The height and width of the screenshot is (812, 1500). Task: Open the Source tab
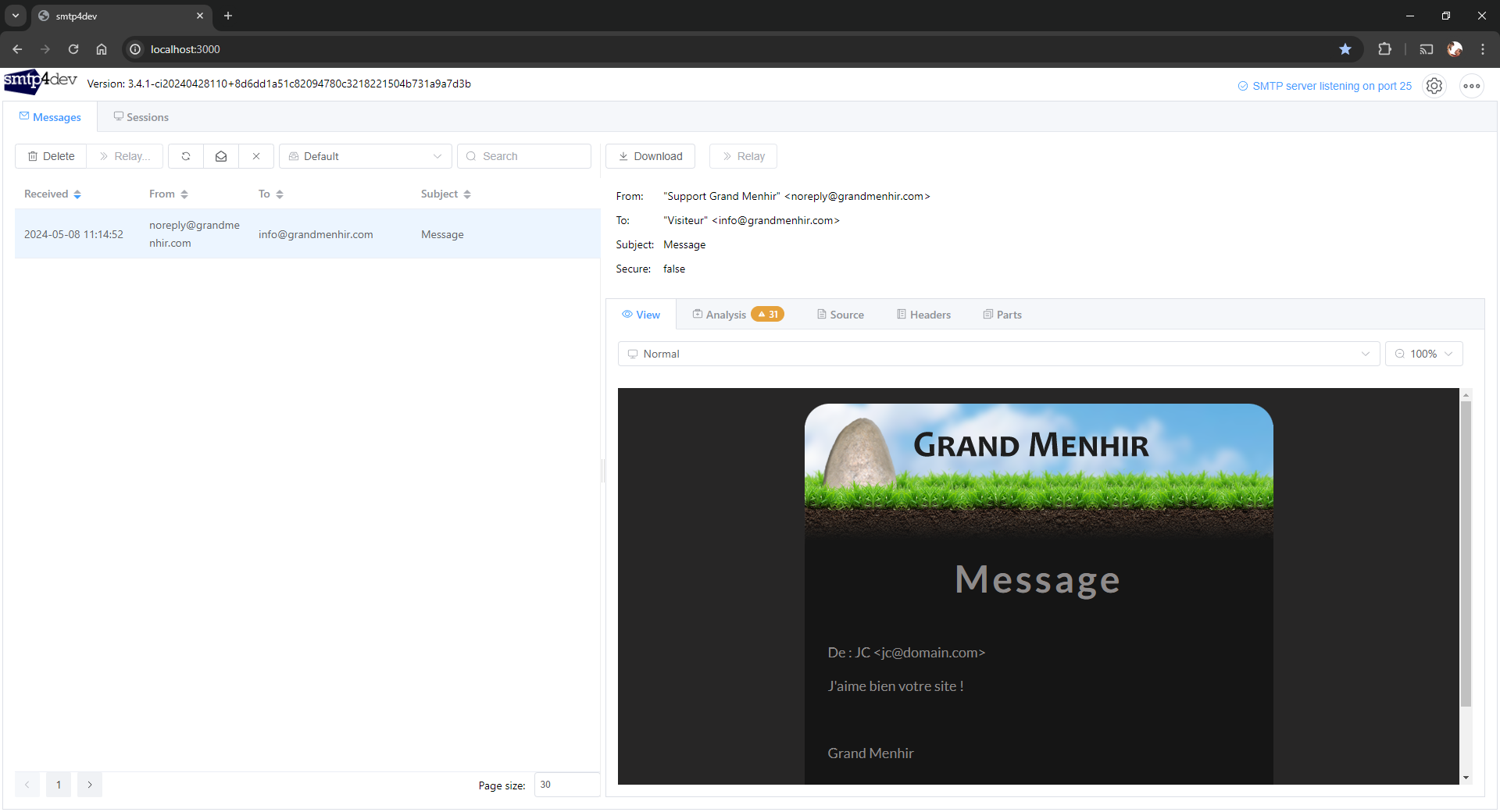(x=841, y=315)
